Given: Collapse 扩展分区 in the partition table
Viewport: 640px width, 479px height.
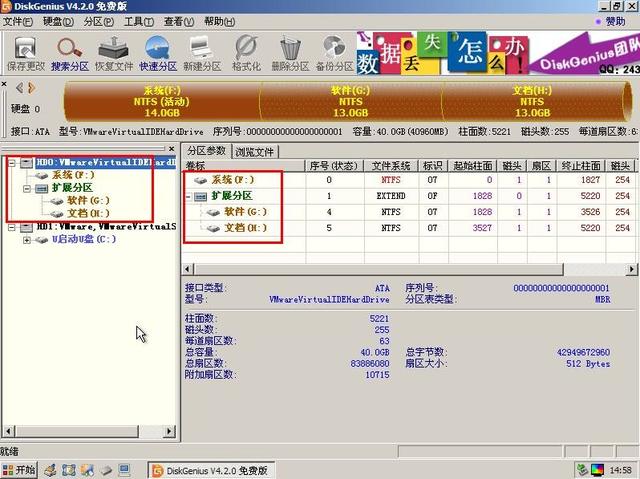Looking at the screenshot, I should point(189,197).
